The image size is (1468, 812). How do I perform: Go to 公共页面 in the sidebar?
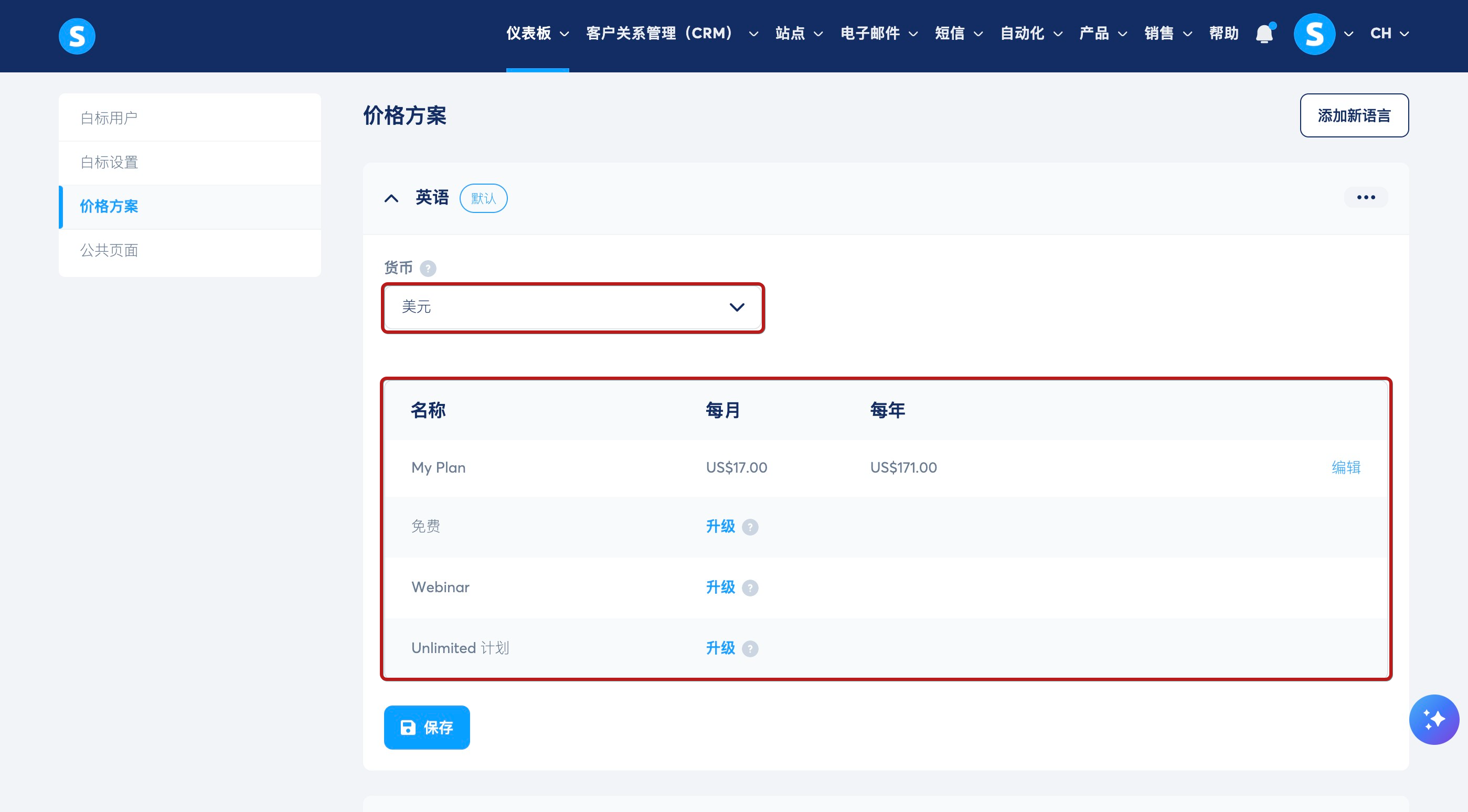point(110,250)
